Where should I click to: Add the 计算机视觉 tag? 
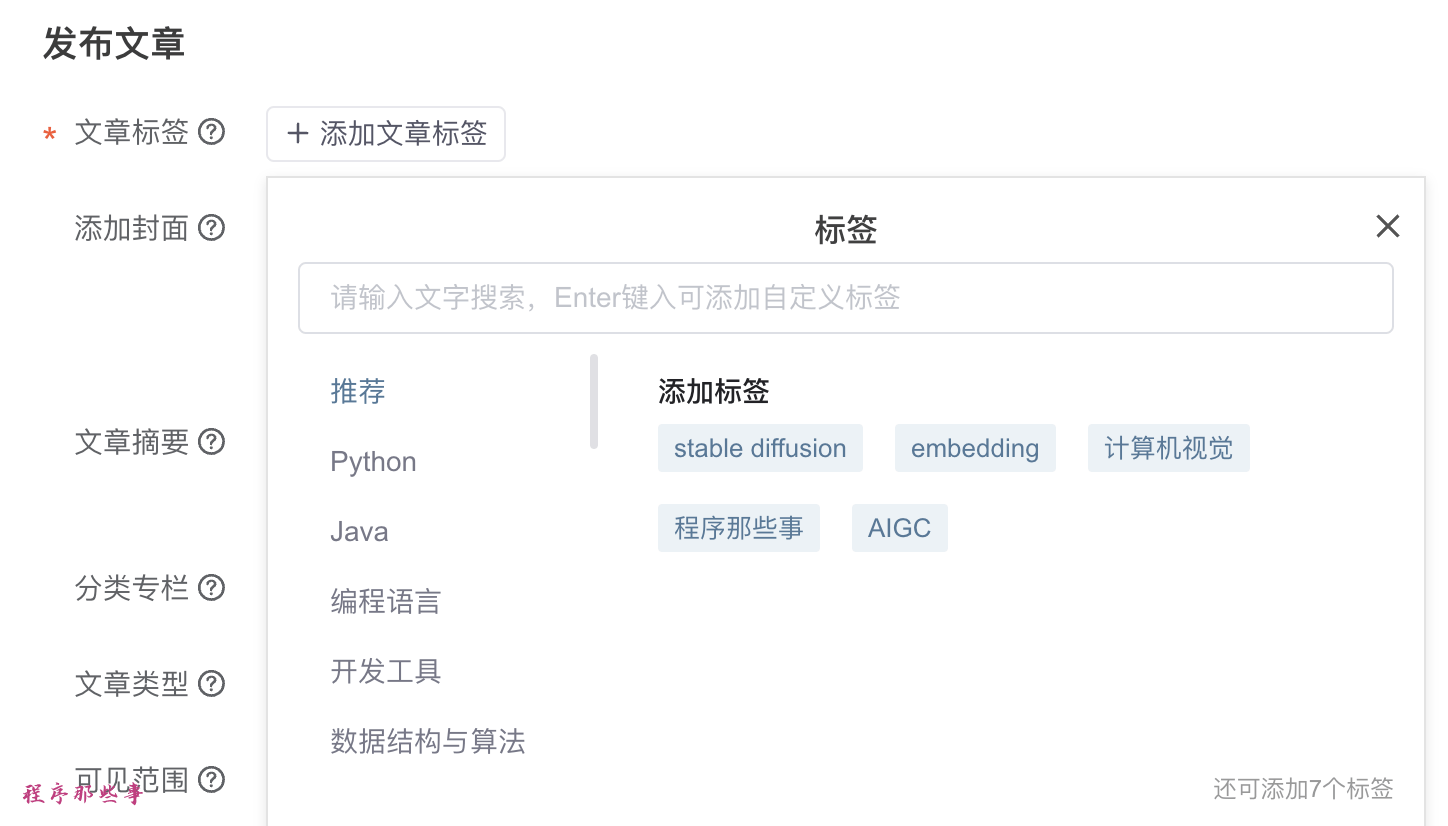tap(1168, 448)
